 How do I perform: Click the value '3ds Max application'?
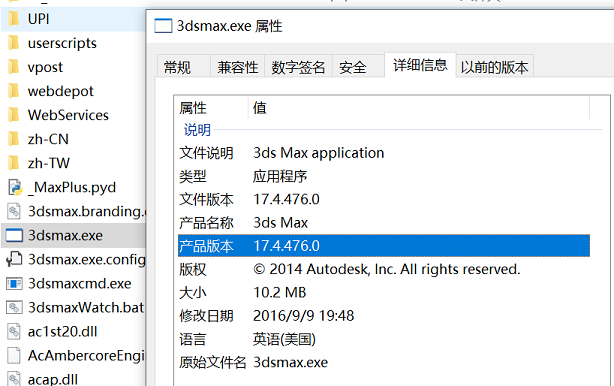[x=318, y=153]
